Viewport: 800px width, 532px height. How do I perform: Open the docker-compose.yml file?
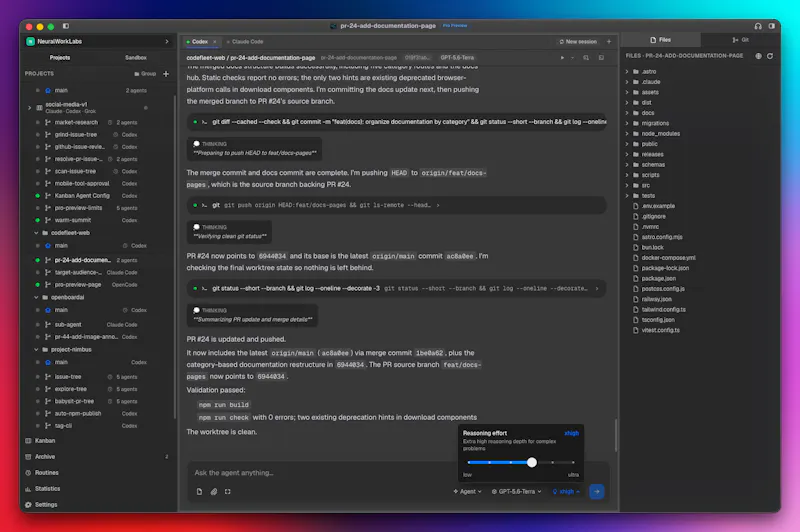click(668, 258)
